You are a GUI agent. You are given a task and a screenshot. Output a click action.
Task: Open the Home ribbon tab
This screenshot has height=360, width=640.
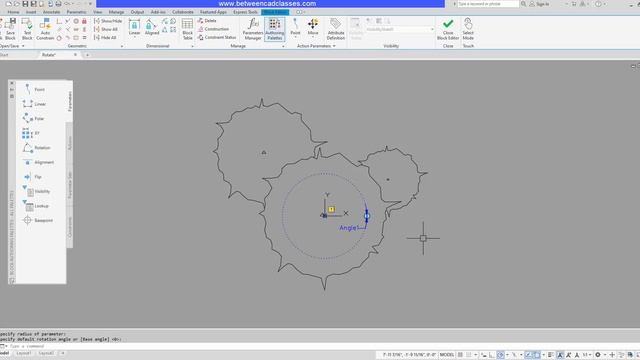point(13,12)
